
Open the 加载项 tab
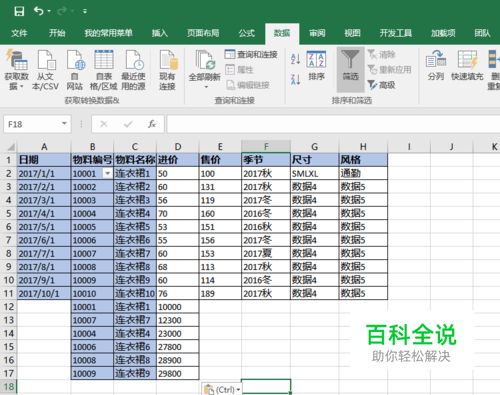click(443, 33)
